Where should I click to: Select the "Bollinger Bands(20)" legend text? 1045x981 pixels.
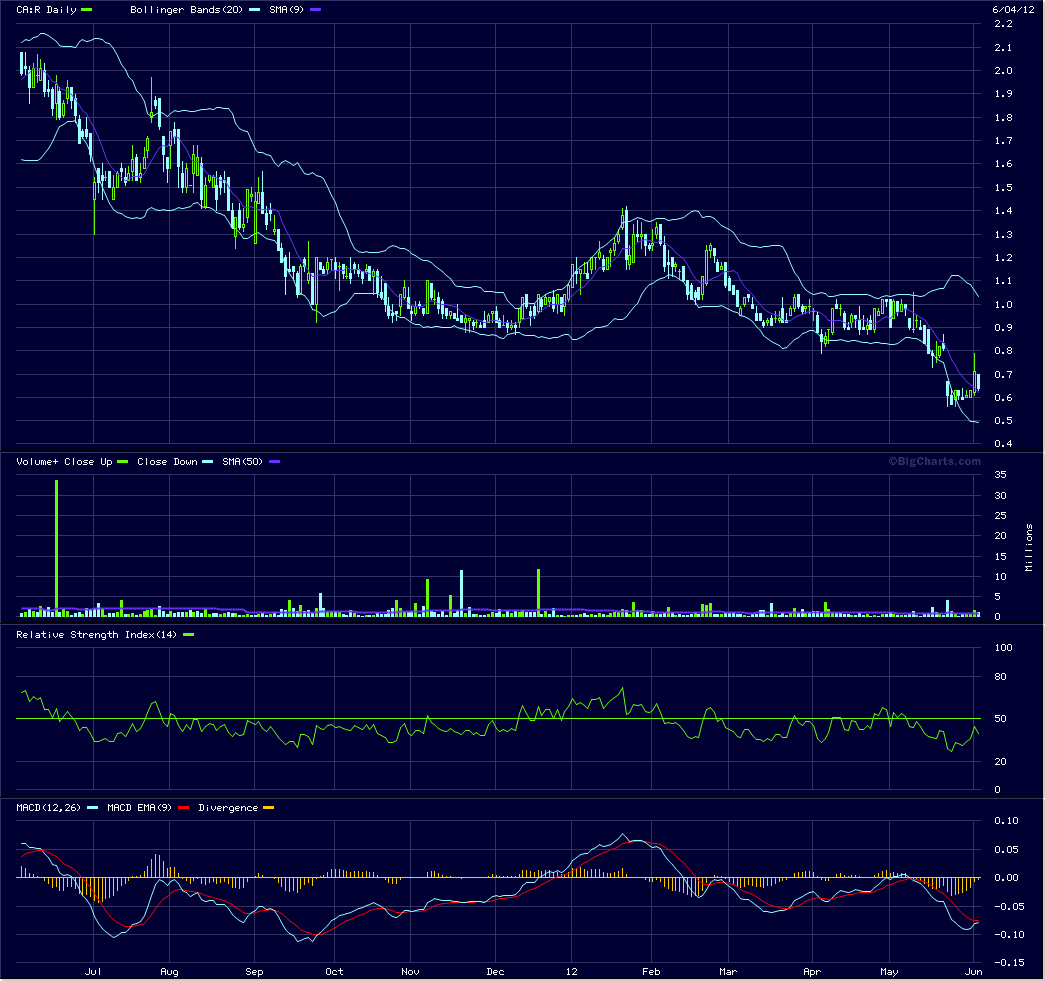[x=187, y=10]
